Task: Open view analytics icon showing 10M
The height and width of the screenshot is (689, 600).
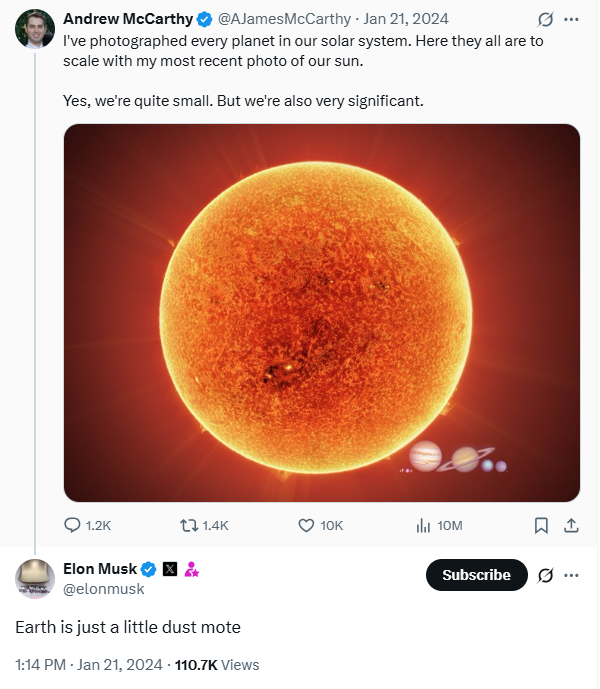Action: (423, 525)
